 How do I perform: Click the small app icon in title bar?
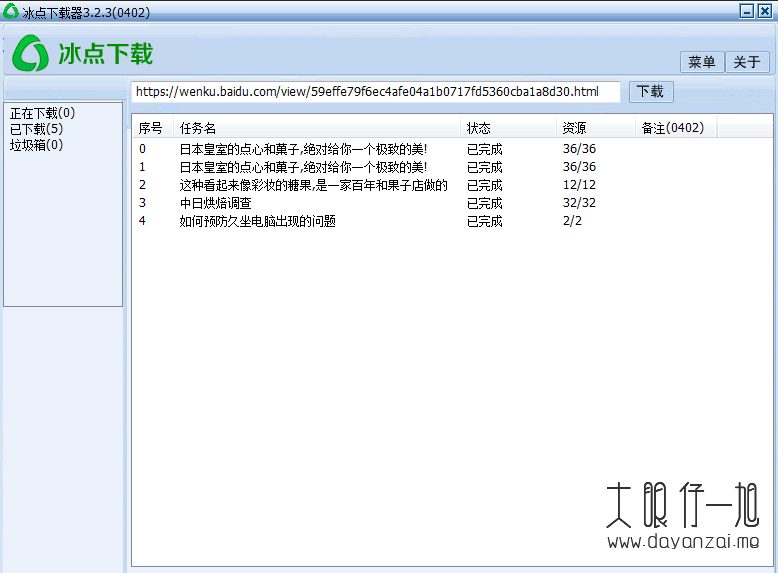[x=10, y=11]
